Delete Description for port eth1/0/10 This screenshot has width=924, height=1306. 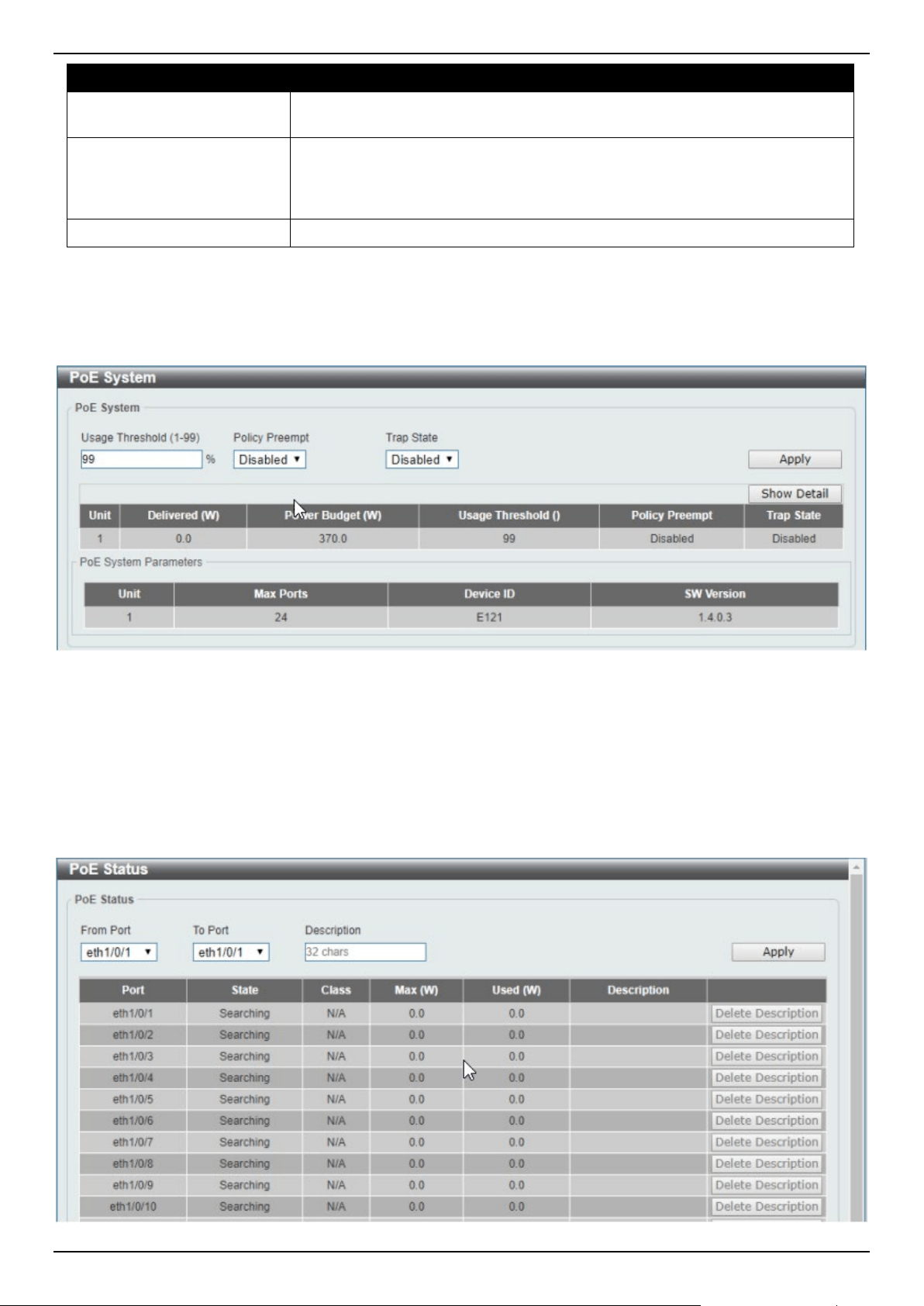[x=767, y=1207]
